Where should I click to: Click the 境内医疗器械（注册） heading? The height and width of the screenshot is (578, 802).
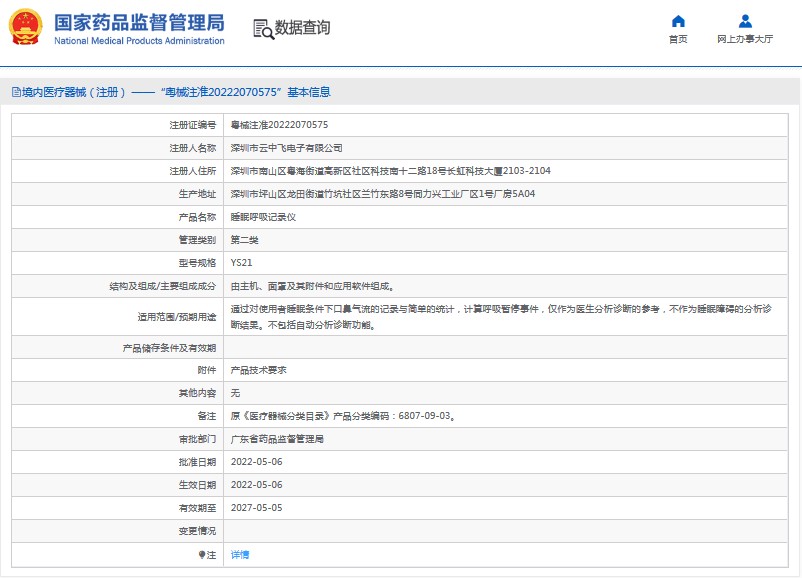(x=74, y=92)
